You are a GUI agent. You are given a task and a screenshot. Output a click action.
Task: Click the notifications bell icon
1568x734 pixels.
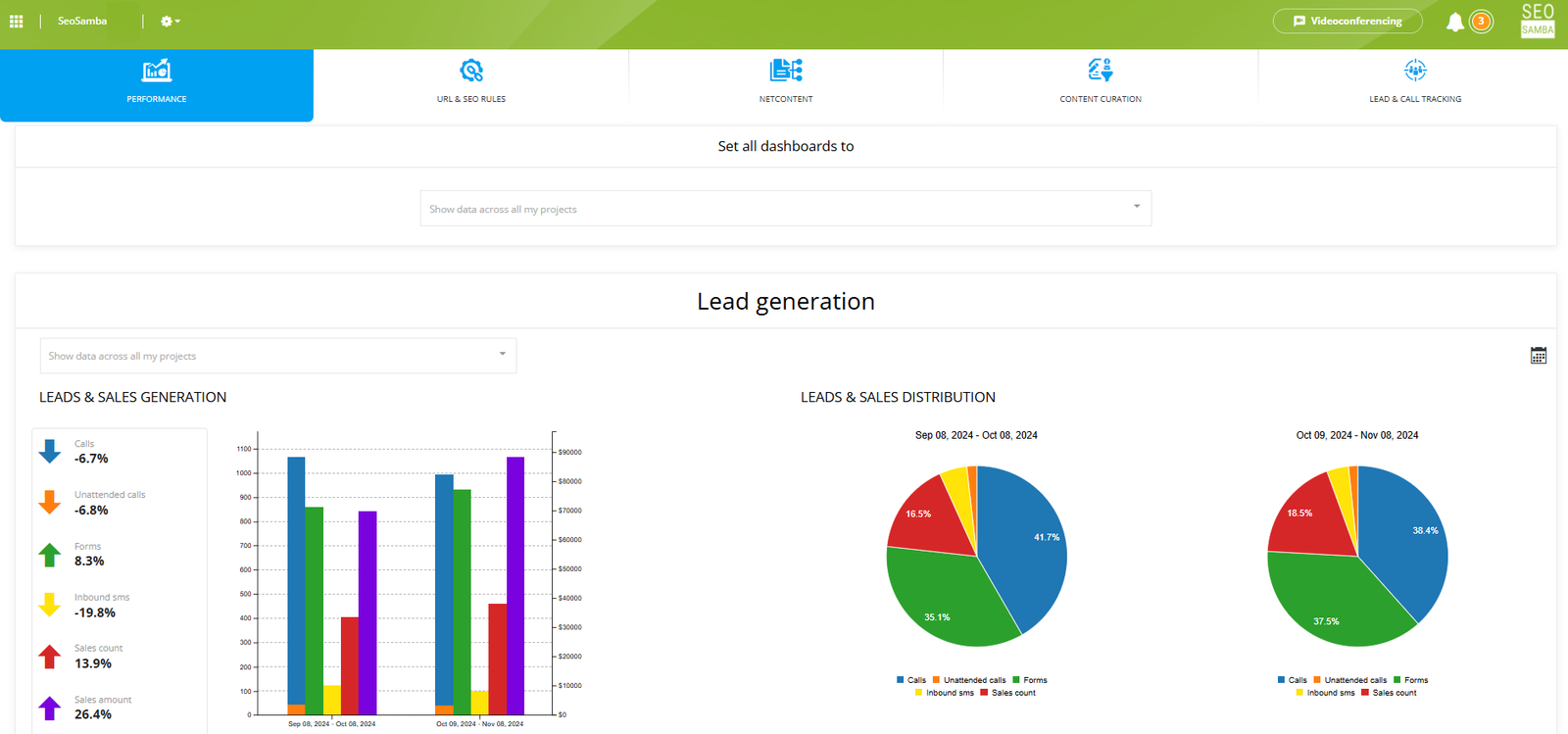(x=1455, y=22)
